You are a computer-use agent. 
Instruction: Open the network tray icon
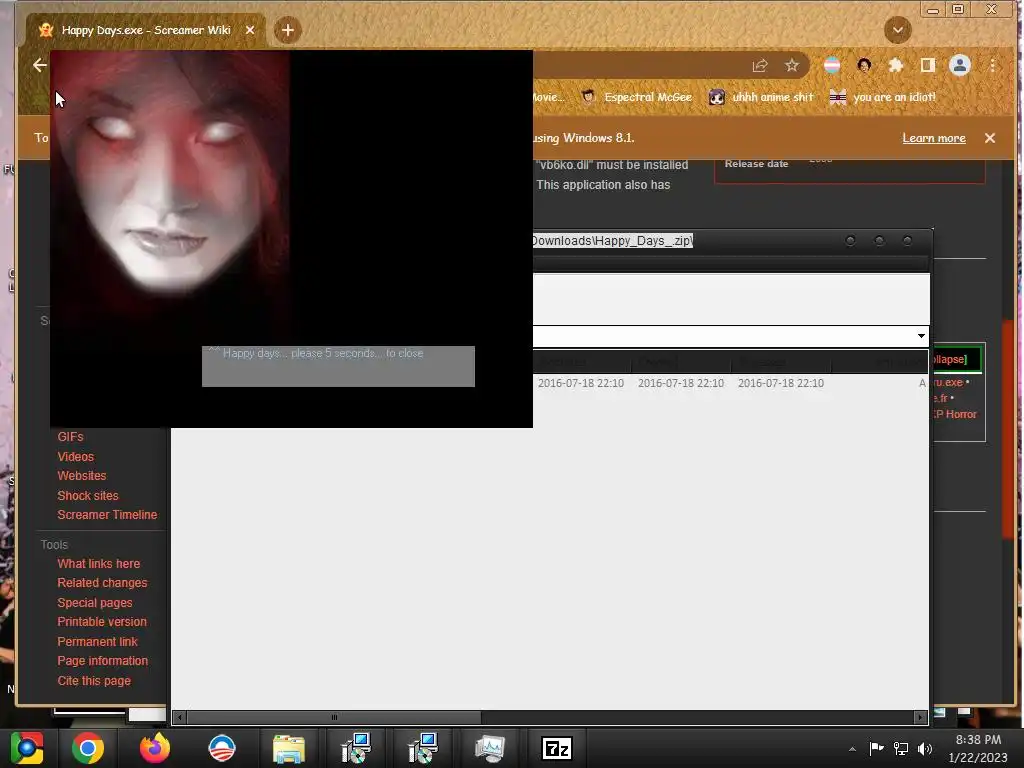point(901,748)
